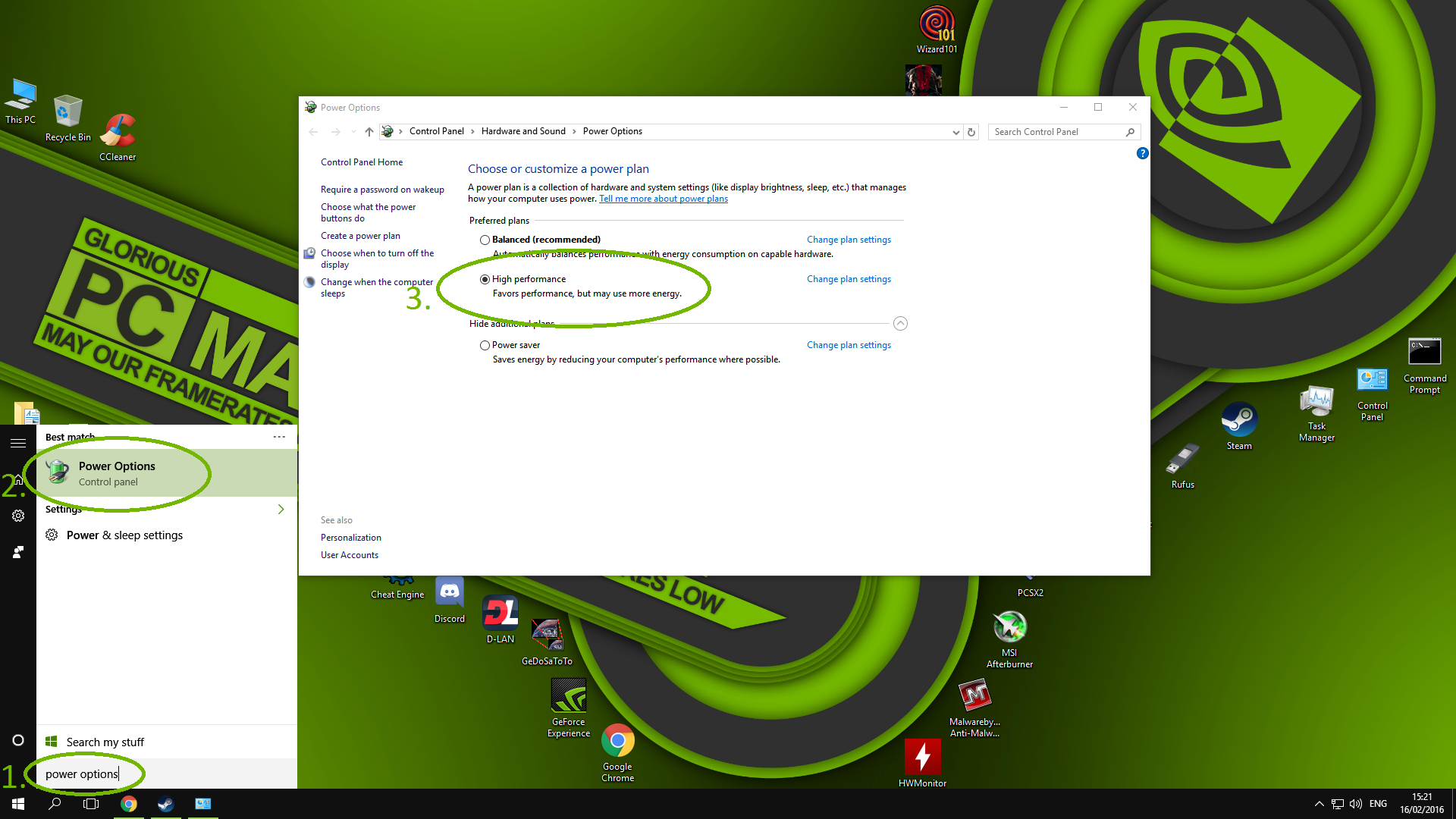Open the MSI Afterburner desktop icon
The width and height of the screenshot is (1456, 819).
coord(1009,628)
